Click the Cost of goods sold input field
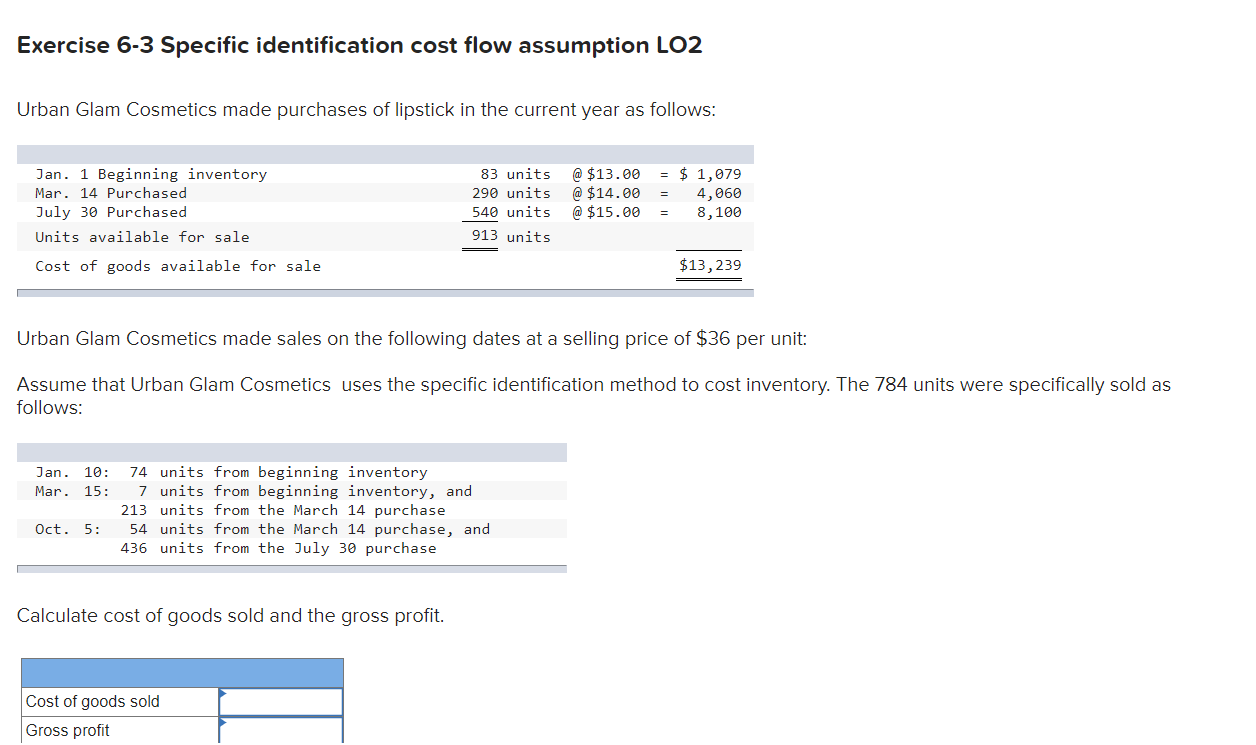This screenshot has height=745, width=1256. 285,701
